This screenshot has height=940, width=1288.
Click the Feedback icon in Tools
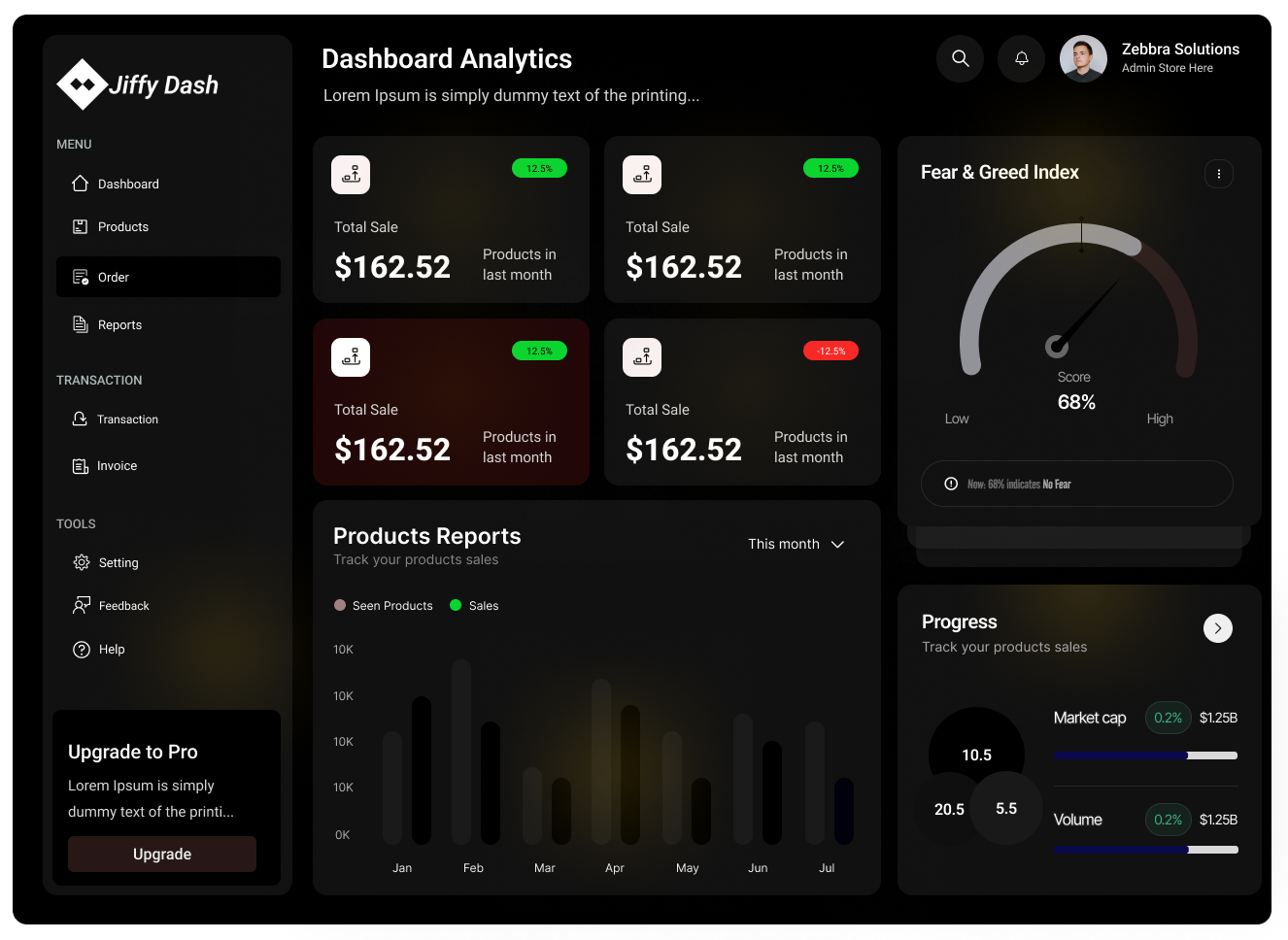pos(82,605)
